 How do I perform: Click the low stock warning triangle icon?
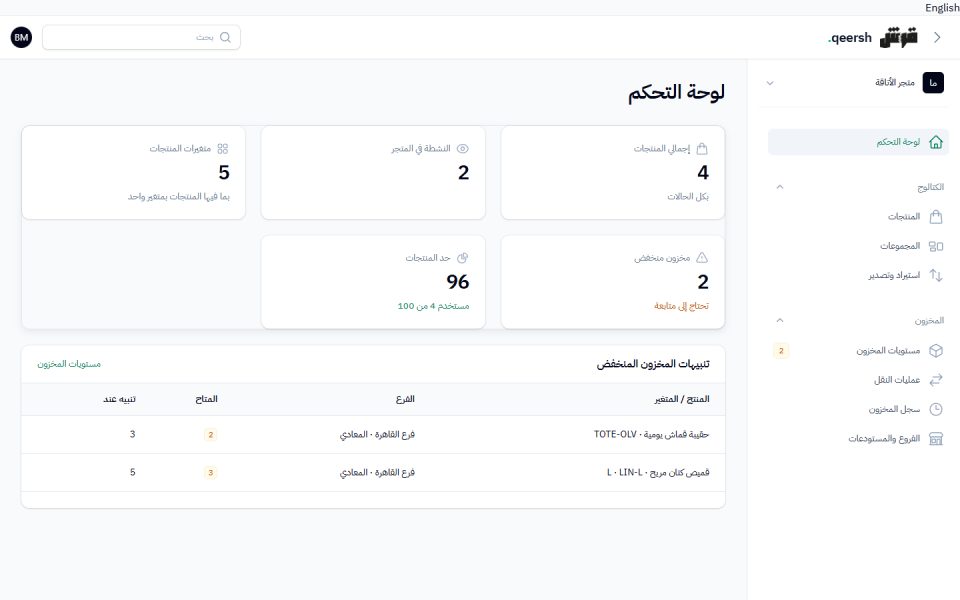pos(702,258)
